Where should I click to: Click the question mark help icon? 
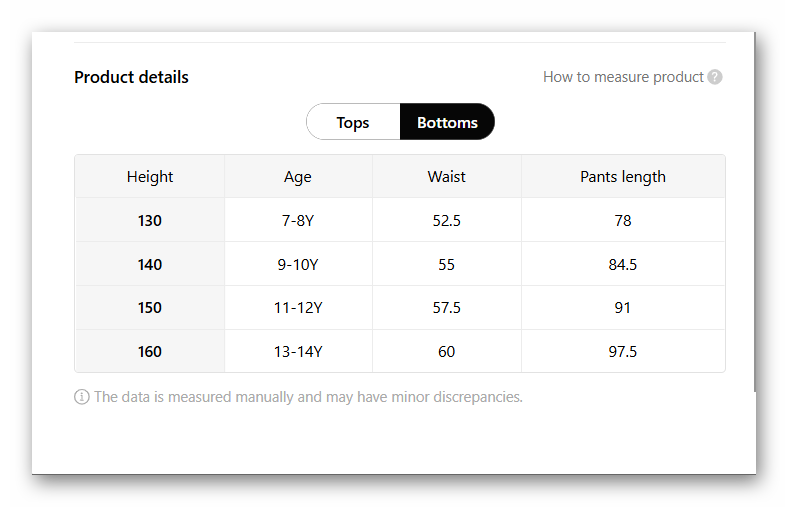click(x=715, y=77)
